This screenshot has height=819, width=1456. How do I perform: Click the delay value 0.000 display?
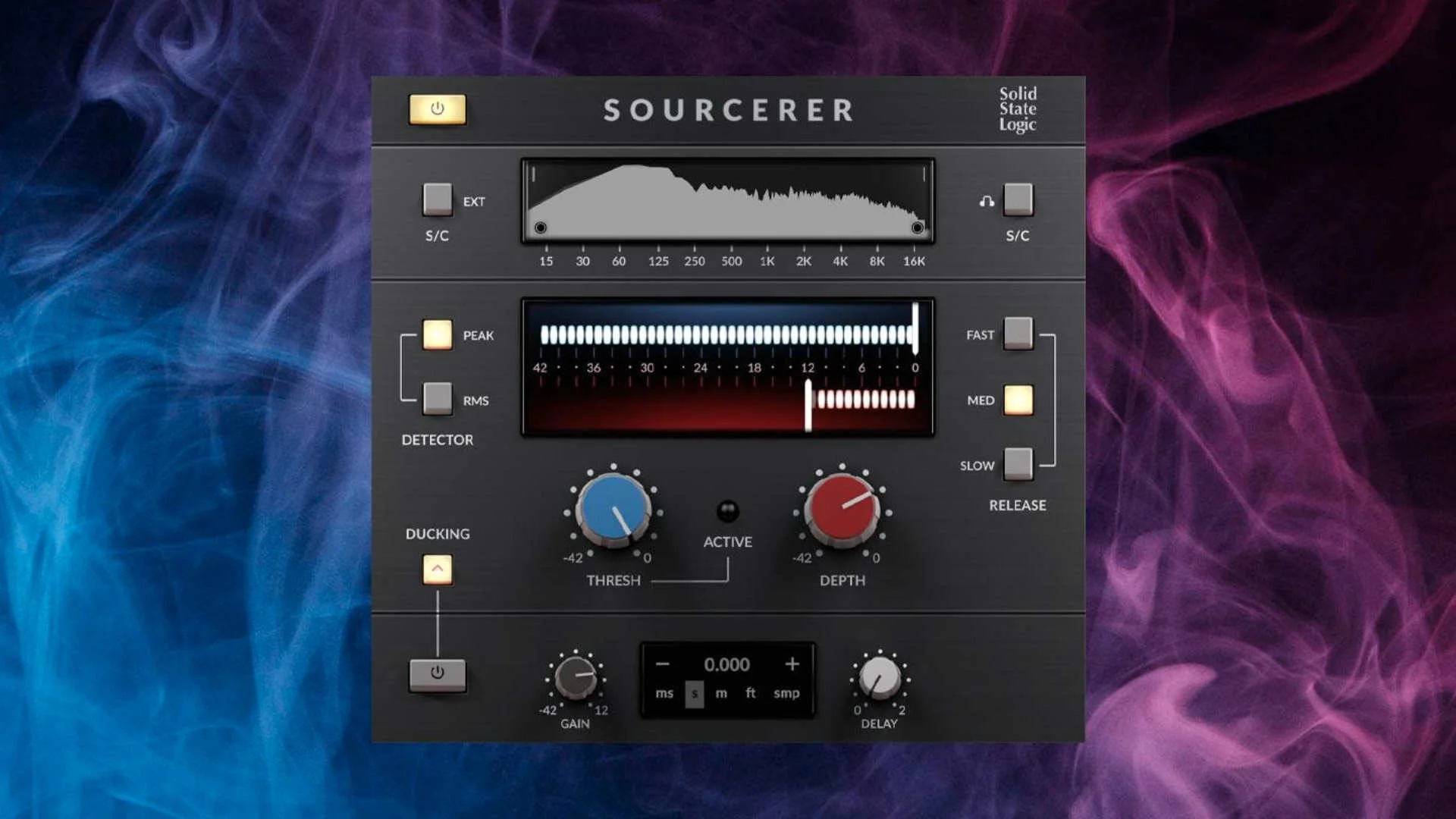point(726,664)
